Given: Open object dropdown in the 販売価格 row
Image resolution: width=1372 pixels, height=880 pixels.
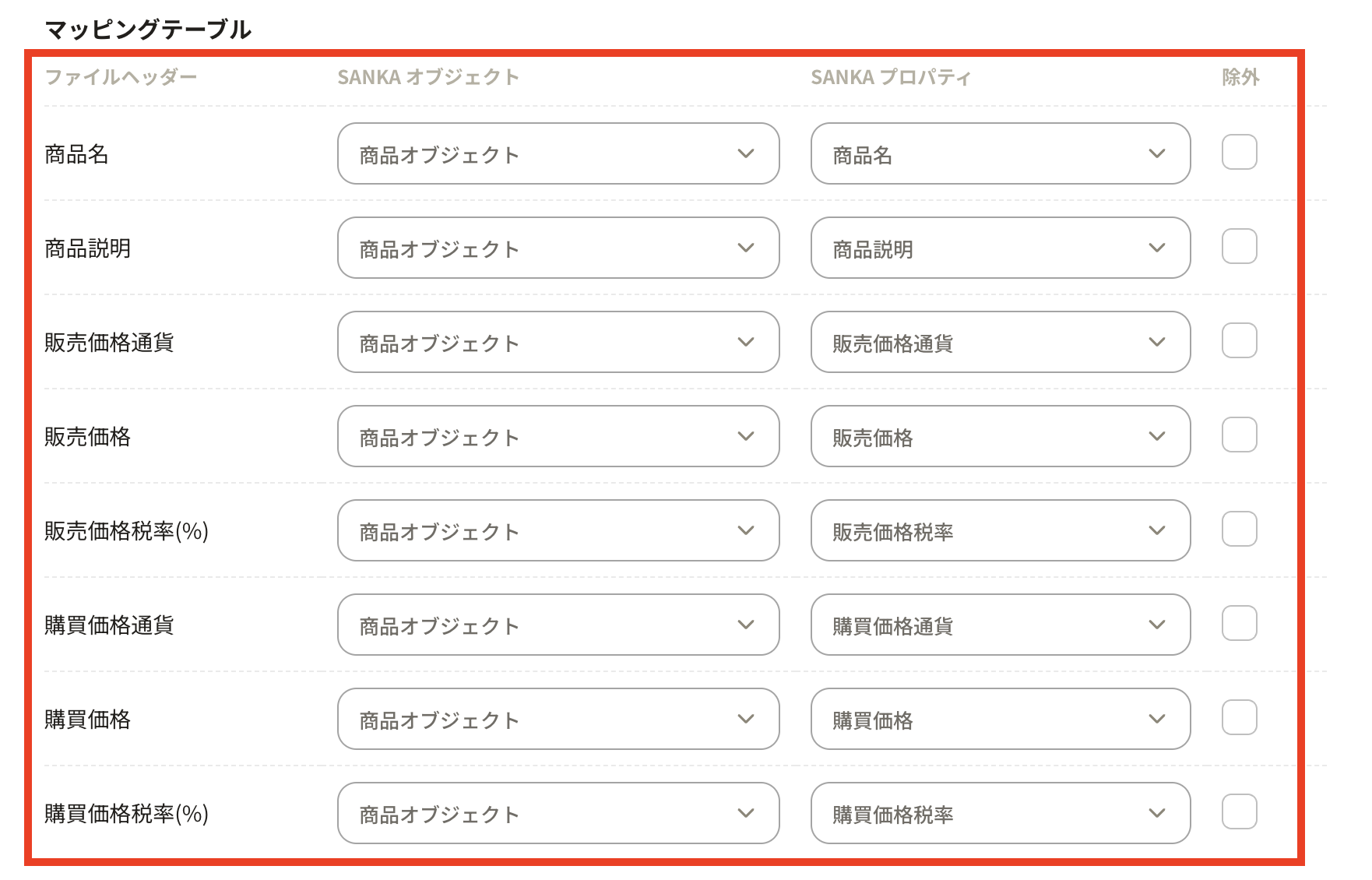Looking at the screenshot, I should [558, 436].
